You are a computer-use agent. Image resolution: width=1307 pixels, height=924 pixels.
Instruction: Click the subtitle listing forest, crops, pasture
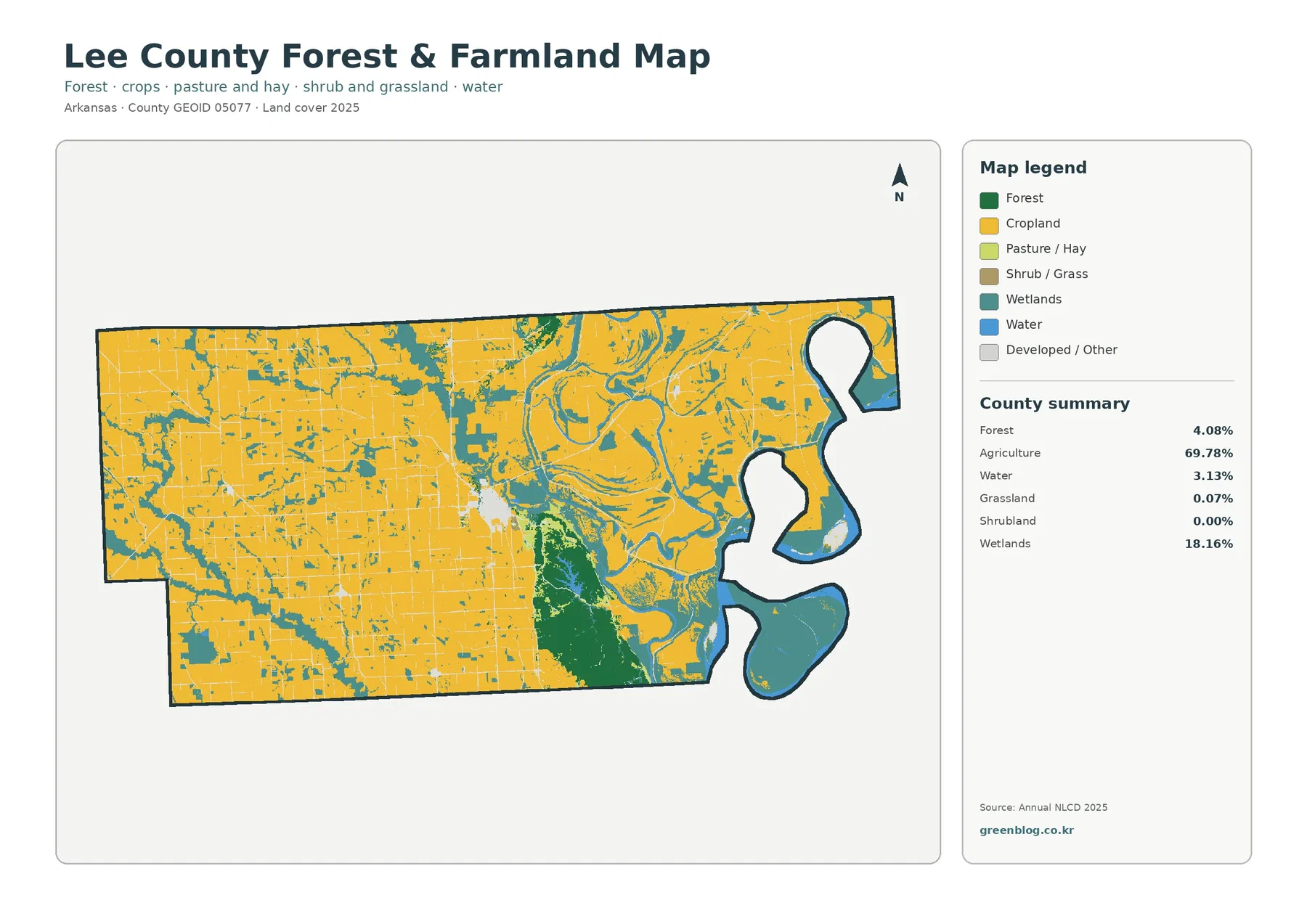283,87
